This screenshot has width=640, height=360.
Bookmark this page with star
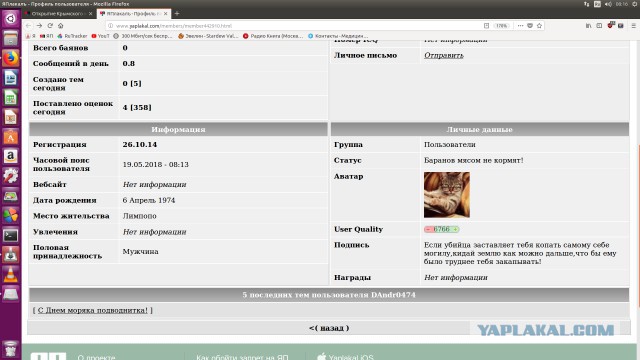pyautogui.click(x=540, y=26)
